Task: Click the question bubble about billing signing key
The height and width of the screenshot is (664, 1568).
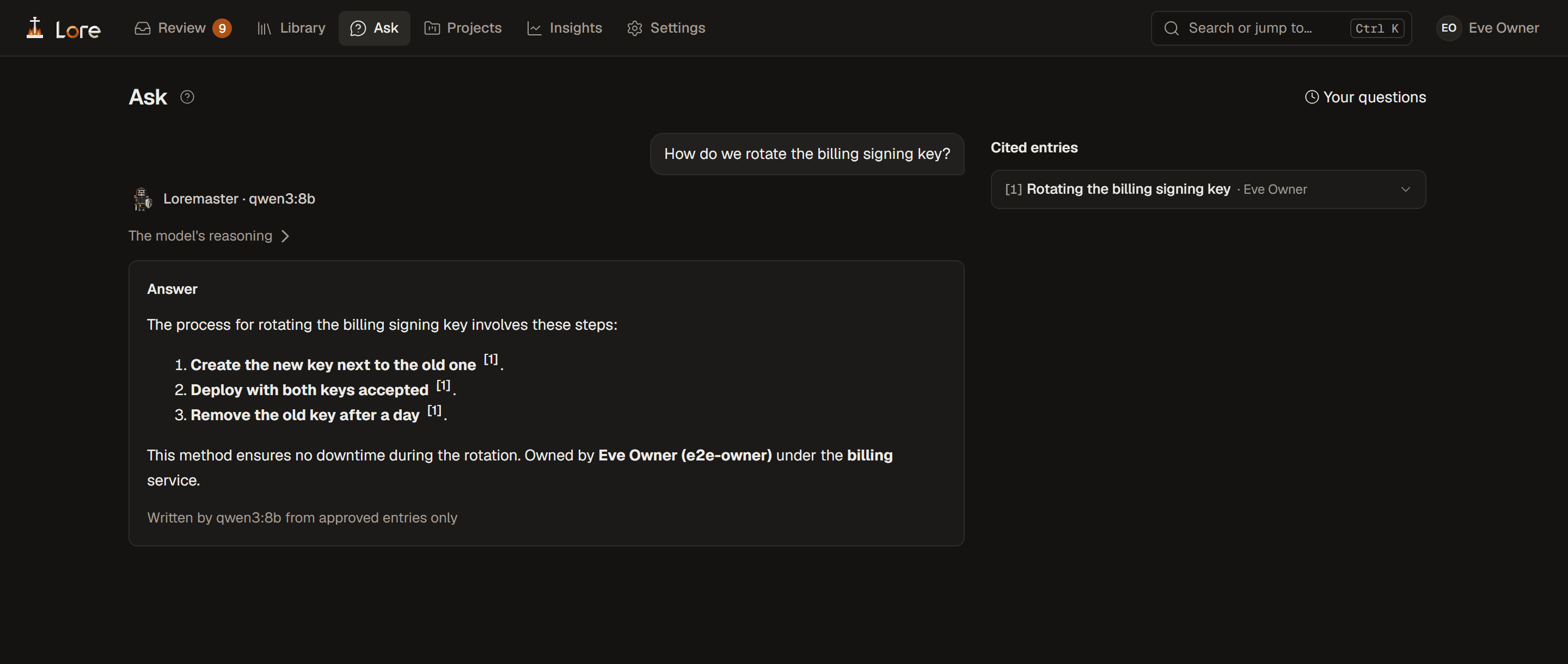Action: (807, 154)
